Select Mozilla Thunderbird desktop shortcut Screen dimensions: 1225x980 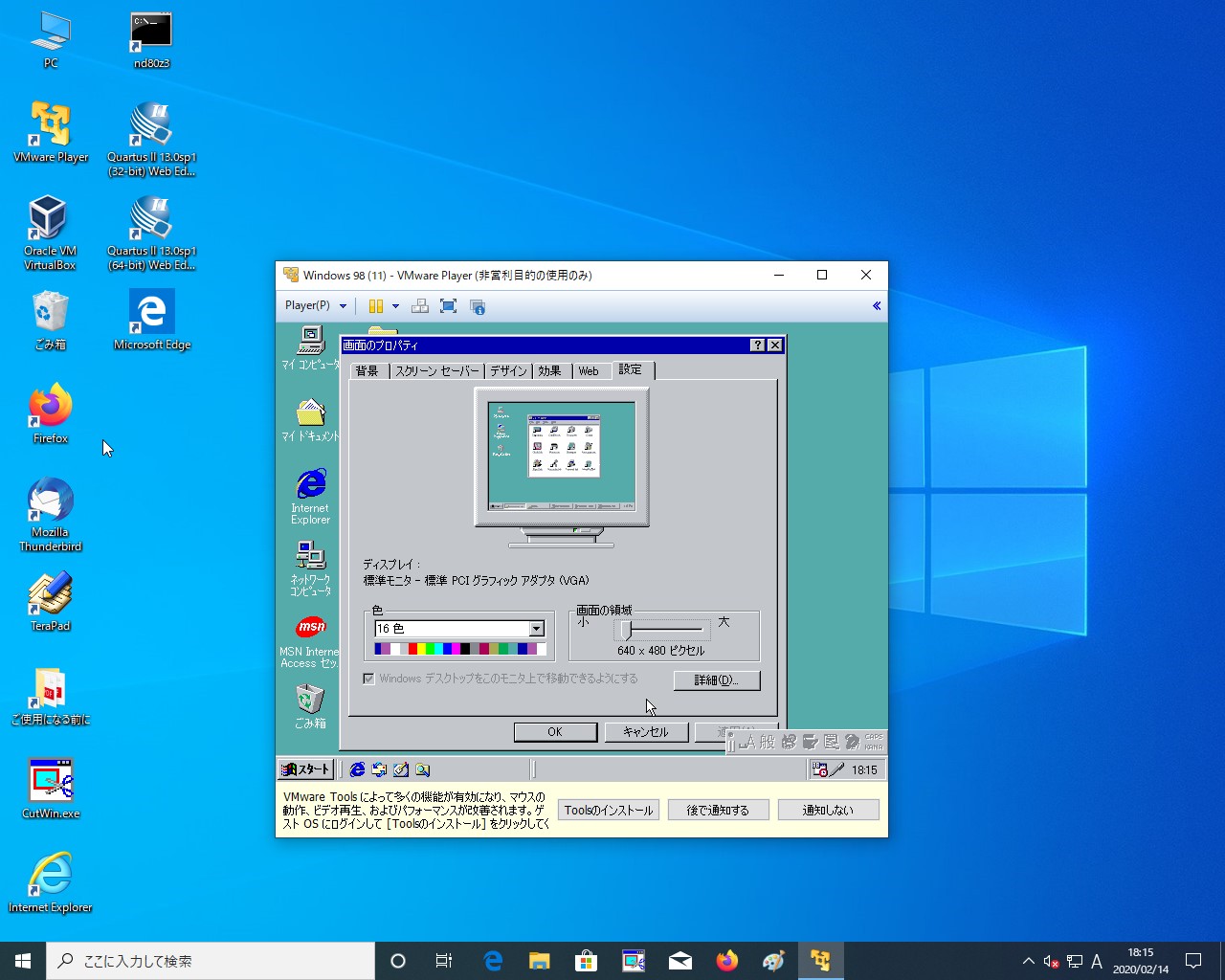click(50, 515)
